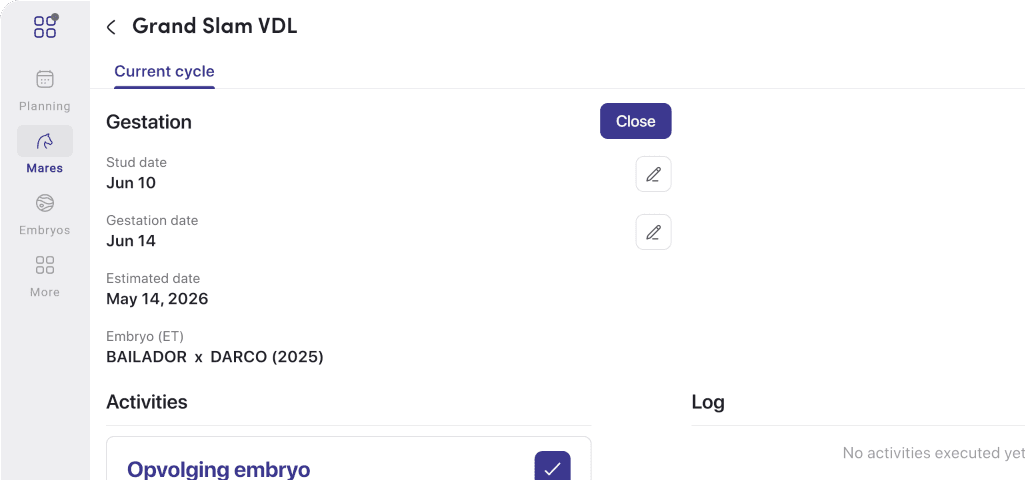The width and height of the screenshot is (1025, 480).
Task: Click the Close gestation button
Action: point(635,121)
